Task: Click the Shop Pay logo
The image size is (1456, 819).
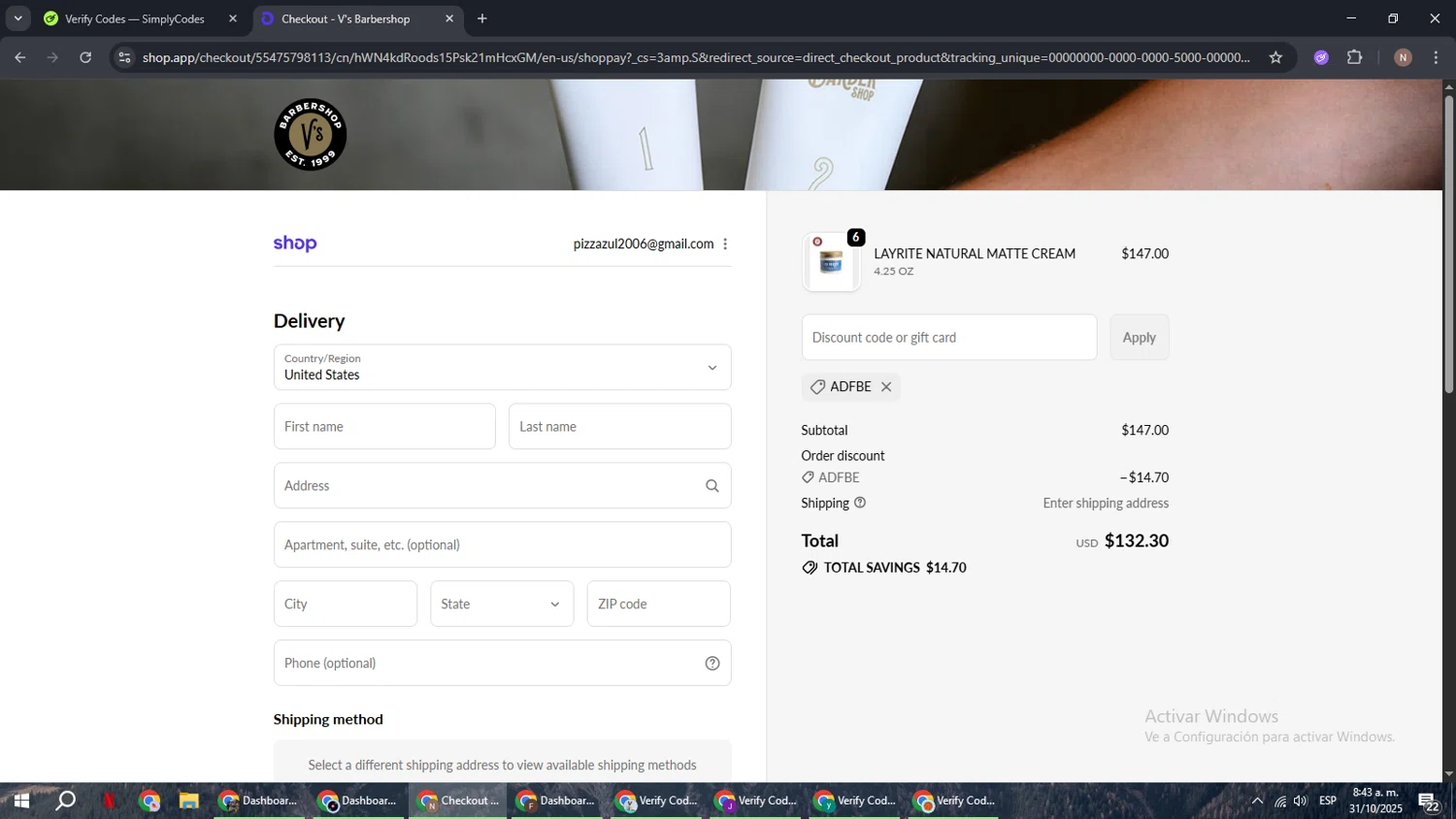Action: (x=295, y=244)
